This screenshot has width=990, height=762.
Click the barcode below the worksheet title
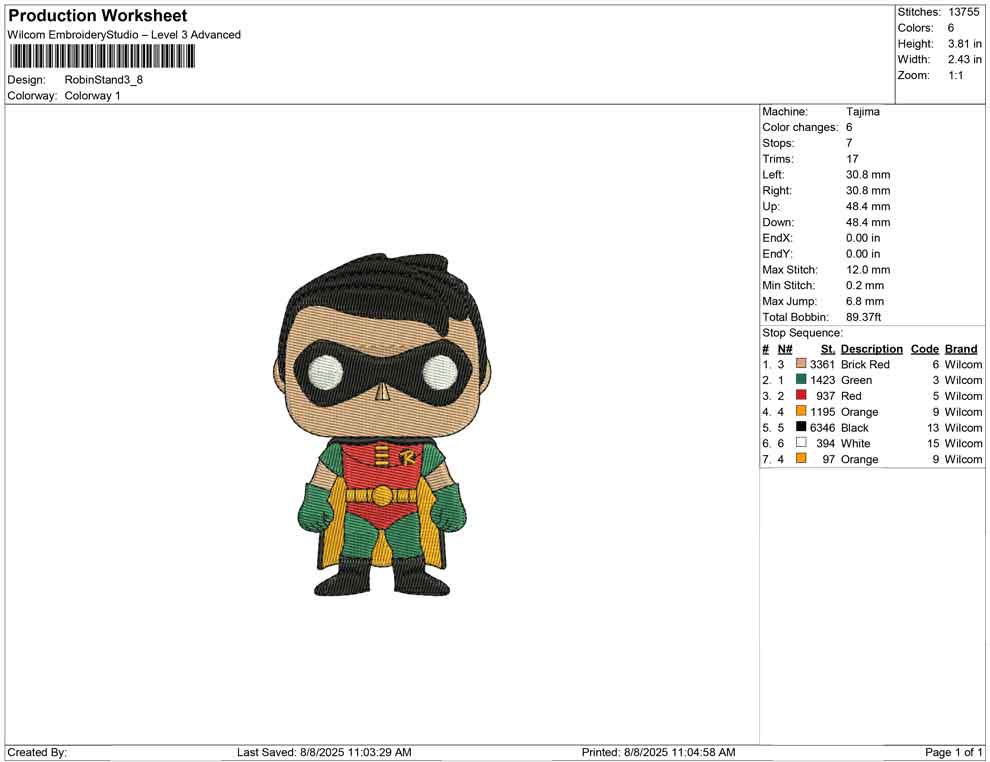click(x=102, y=57)
